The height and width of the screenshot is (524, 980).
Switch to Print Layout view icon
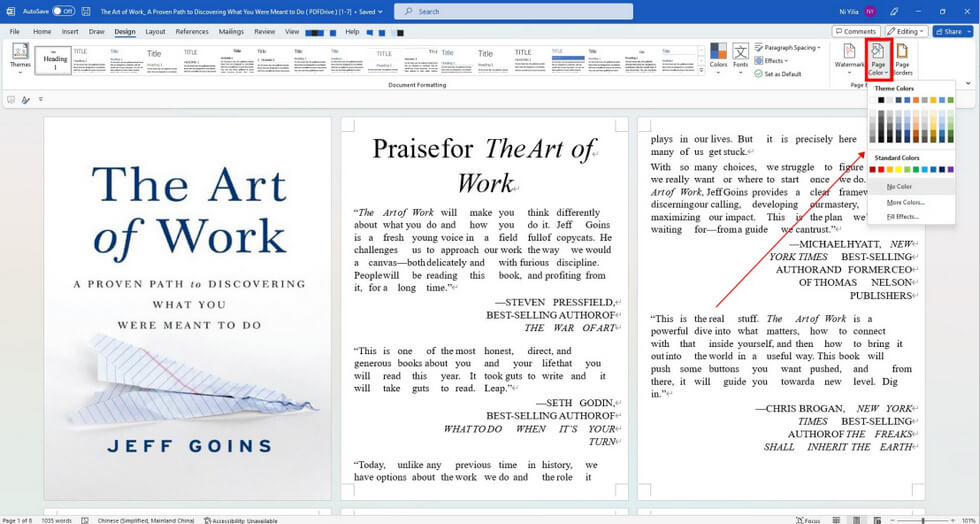pos(857,520)
